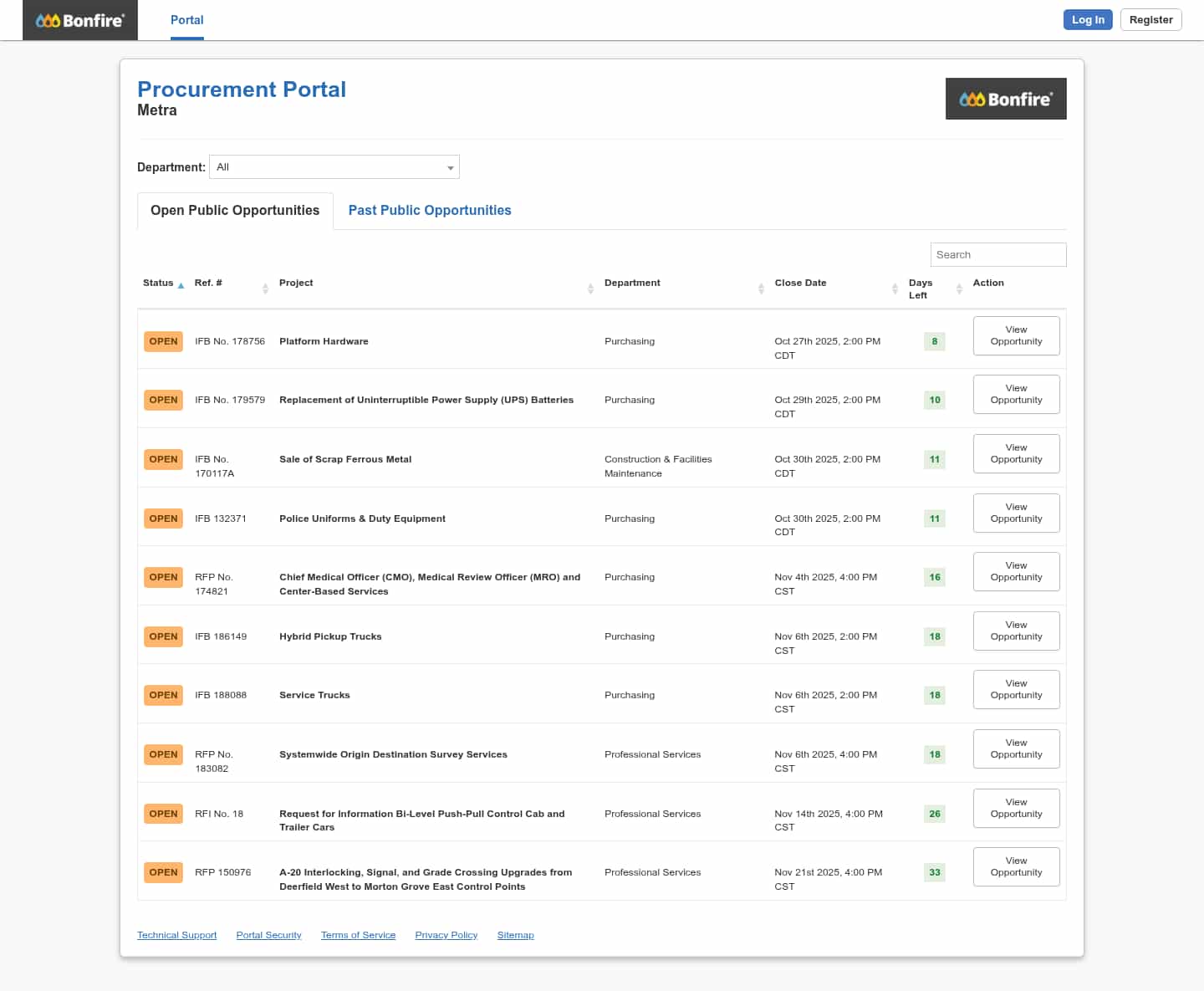Click the Bonfire logo beside portal title

[1005, 99]
